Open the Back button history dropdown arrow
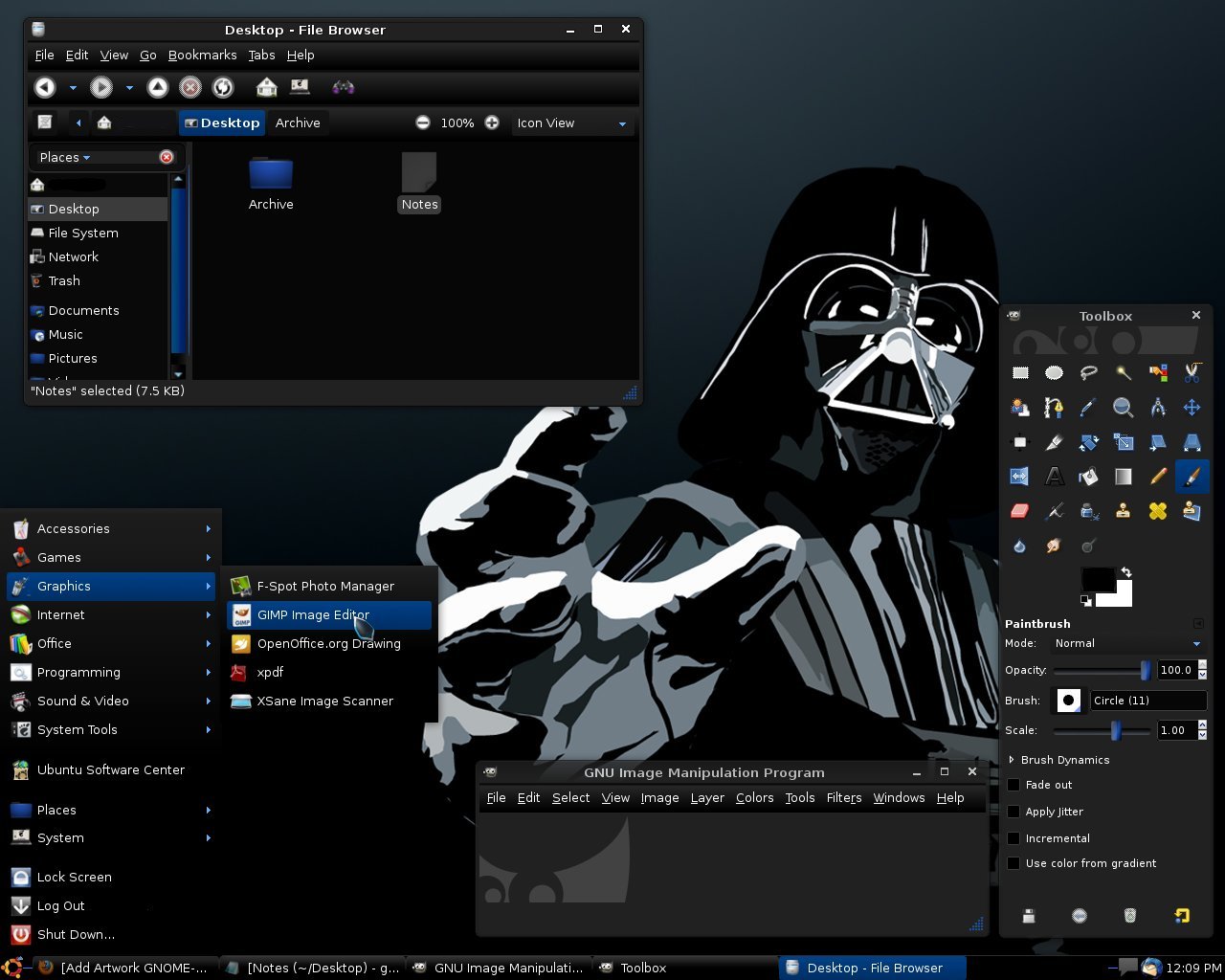1225x980 pixels. pyautogui.click(x=73, y=88)
